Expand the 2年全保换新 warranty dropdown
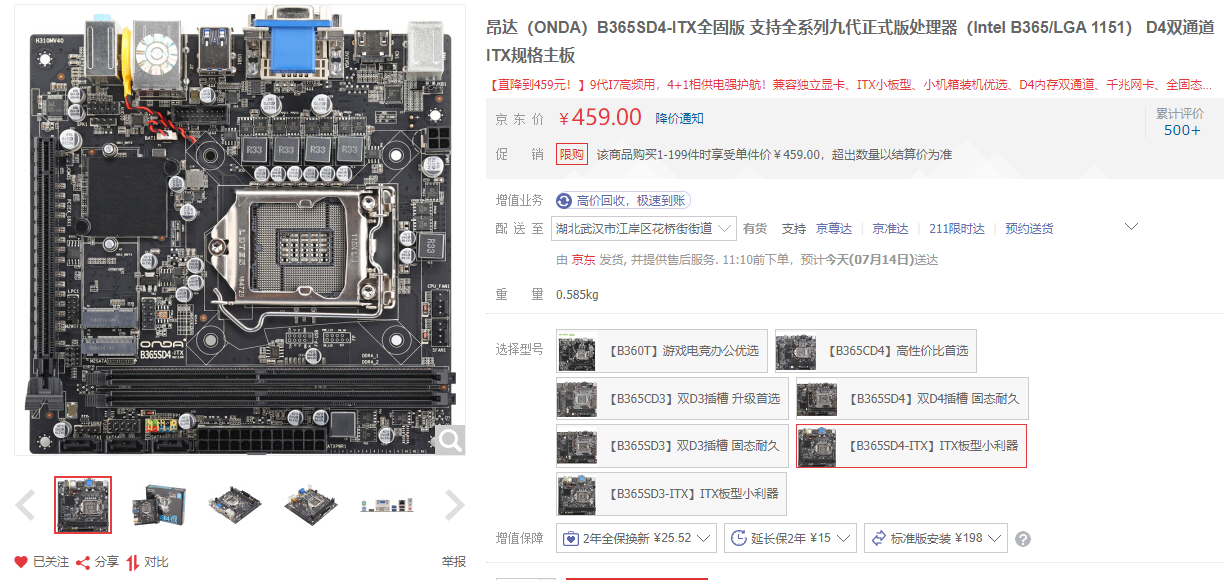 (x=637, y=538)
